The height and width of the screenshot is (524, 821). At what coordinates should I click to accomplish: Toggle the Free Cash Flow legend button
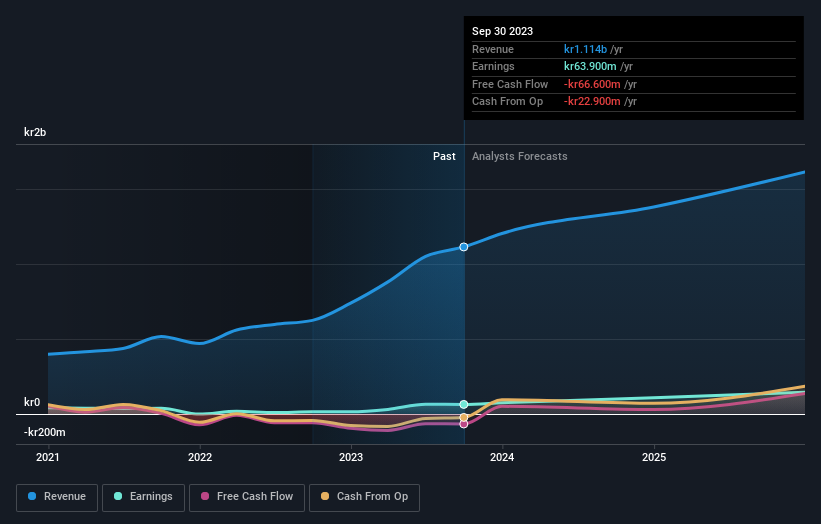click(247, 497)
